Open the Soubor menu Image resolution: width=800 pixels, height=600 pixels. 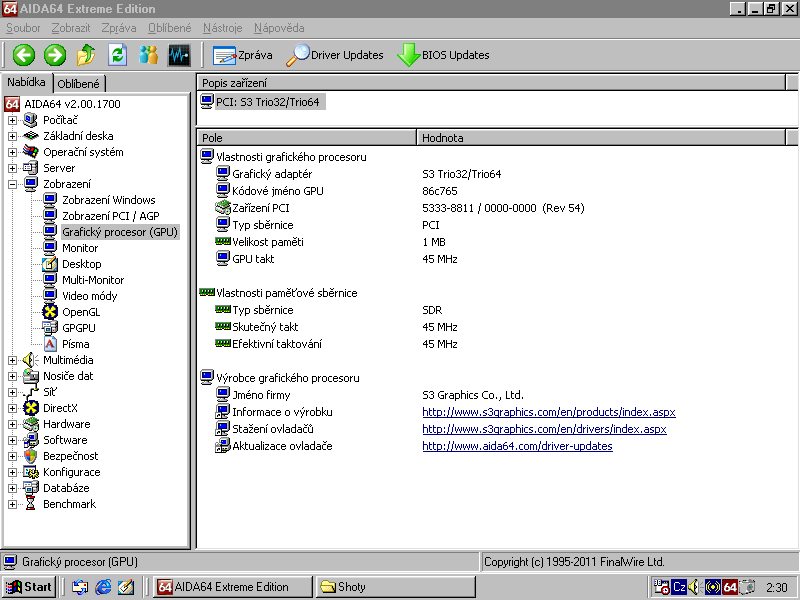click(23, 28)
